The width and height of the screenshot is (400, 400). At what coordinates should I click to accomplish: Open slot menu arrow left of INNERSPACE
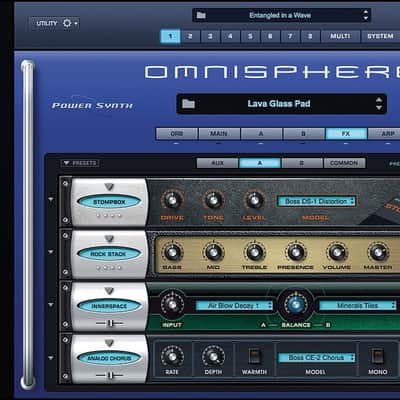pyautogui.click(x=51, y=304)
